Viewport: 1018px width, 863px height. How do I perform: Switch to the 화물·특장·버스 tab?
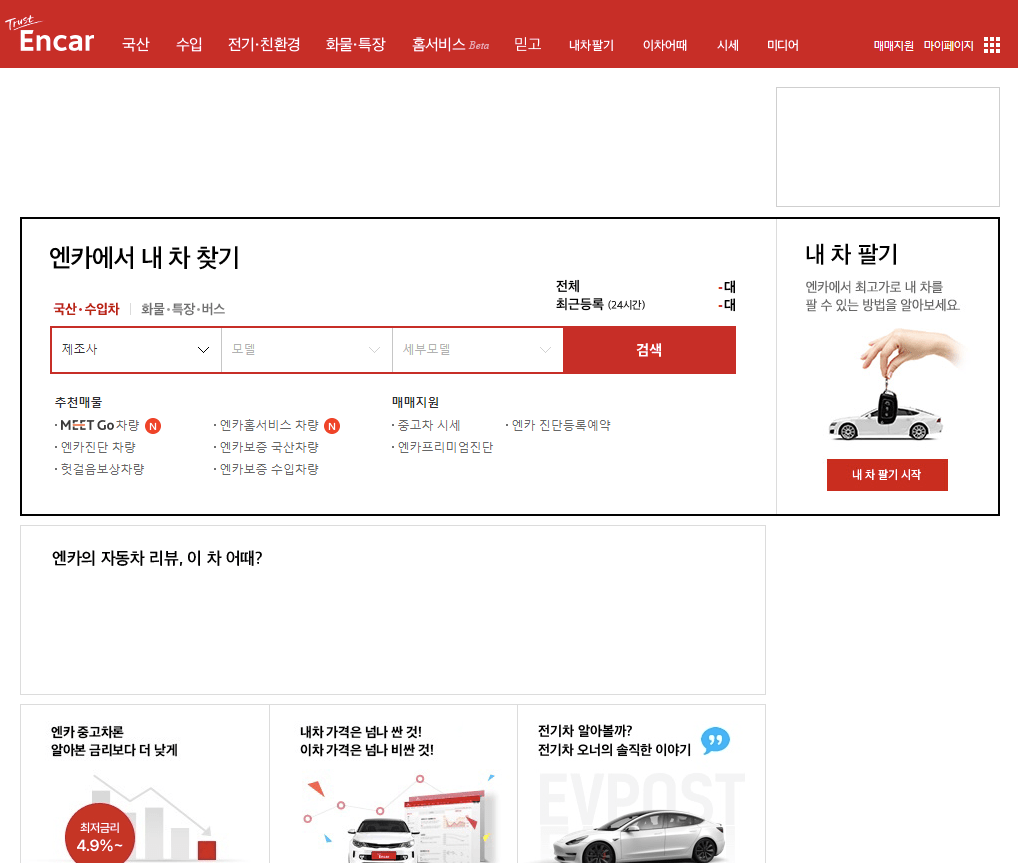pyautogui.click(x=183, y=309)
